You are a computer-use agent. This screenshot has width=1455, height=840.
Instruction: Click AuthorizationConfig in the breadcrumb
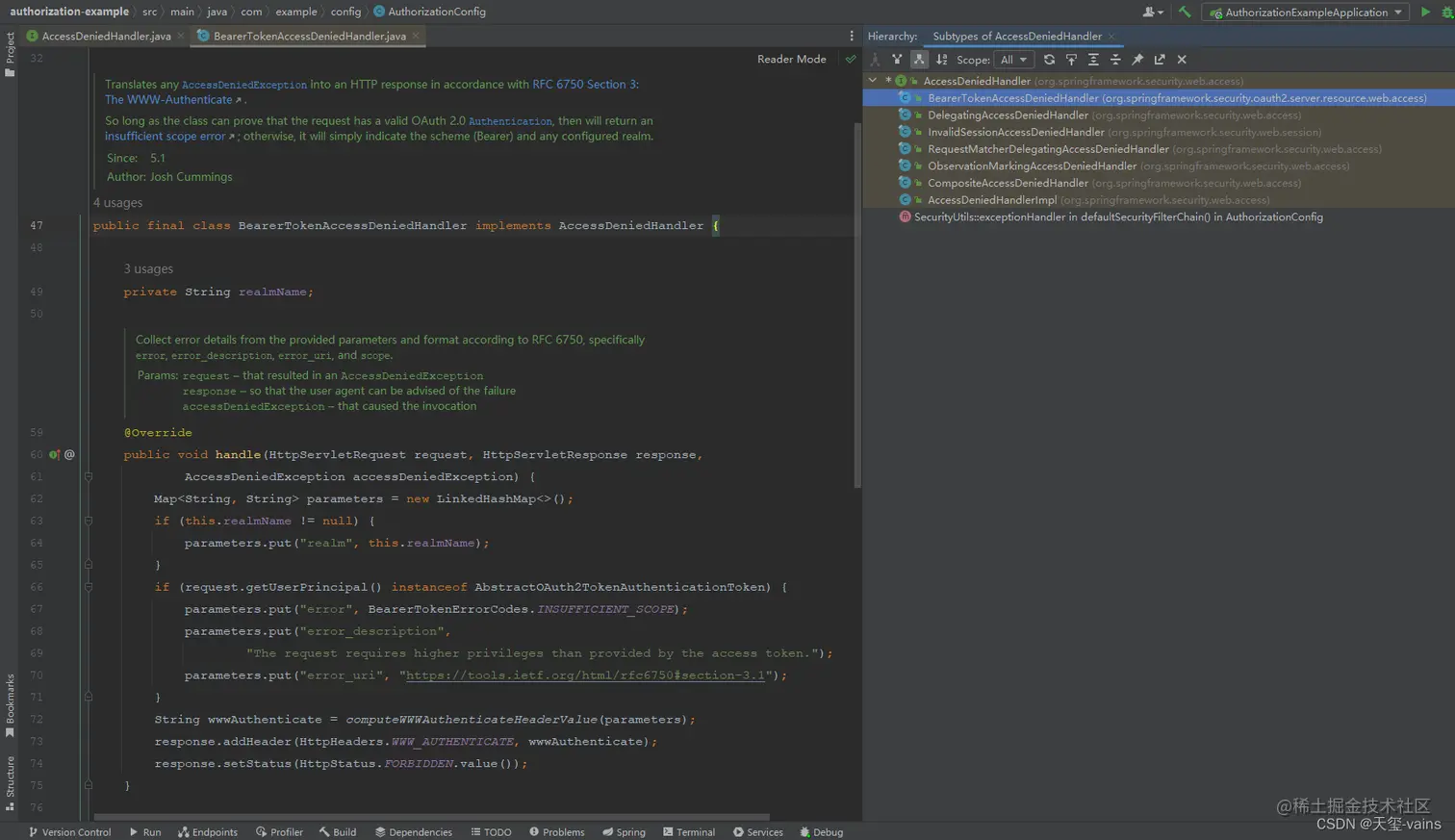(x=430, y=12)
